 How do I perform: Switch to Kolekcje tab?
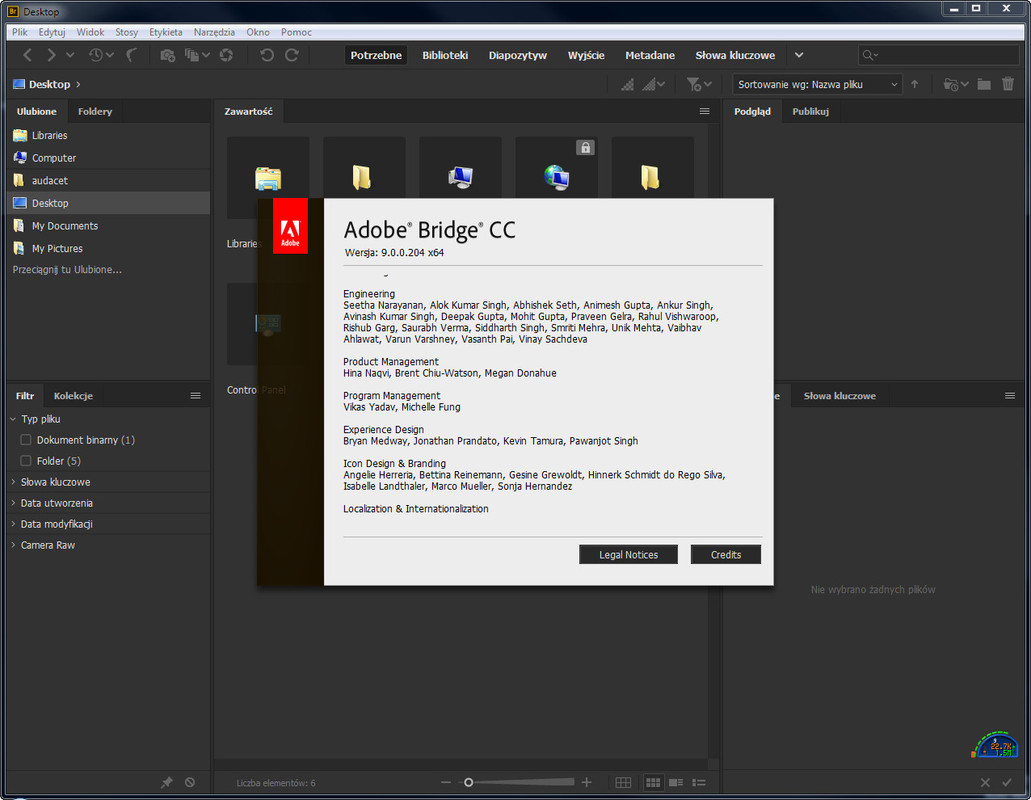coord(73,396)
